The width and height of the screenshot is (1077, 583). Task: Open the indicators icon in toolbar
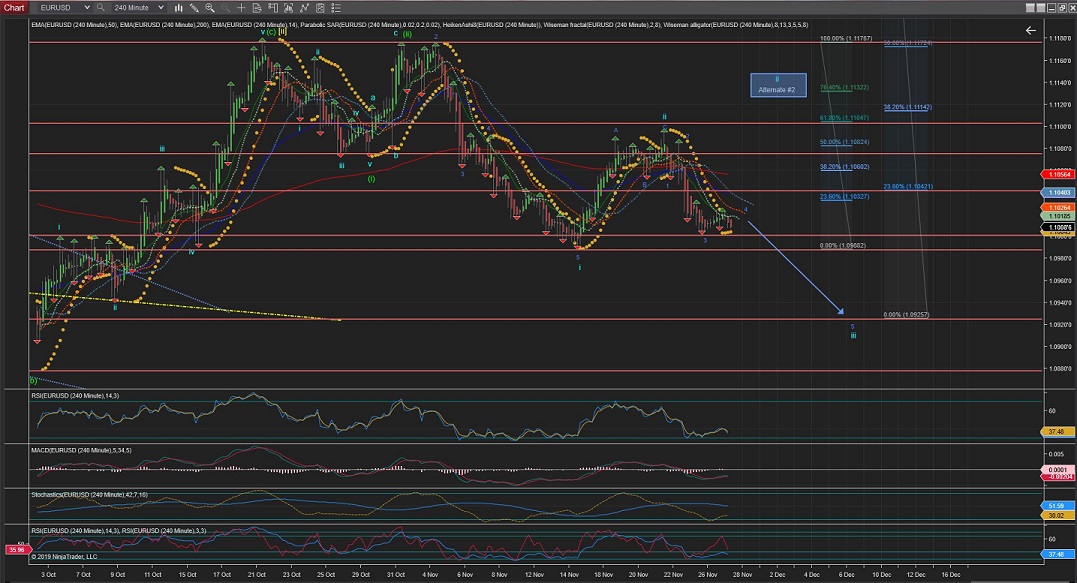288,7
